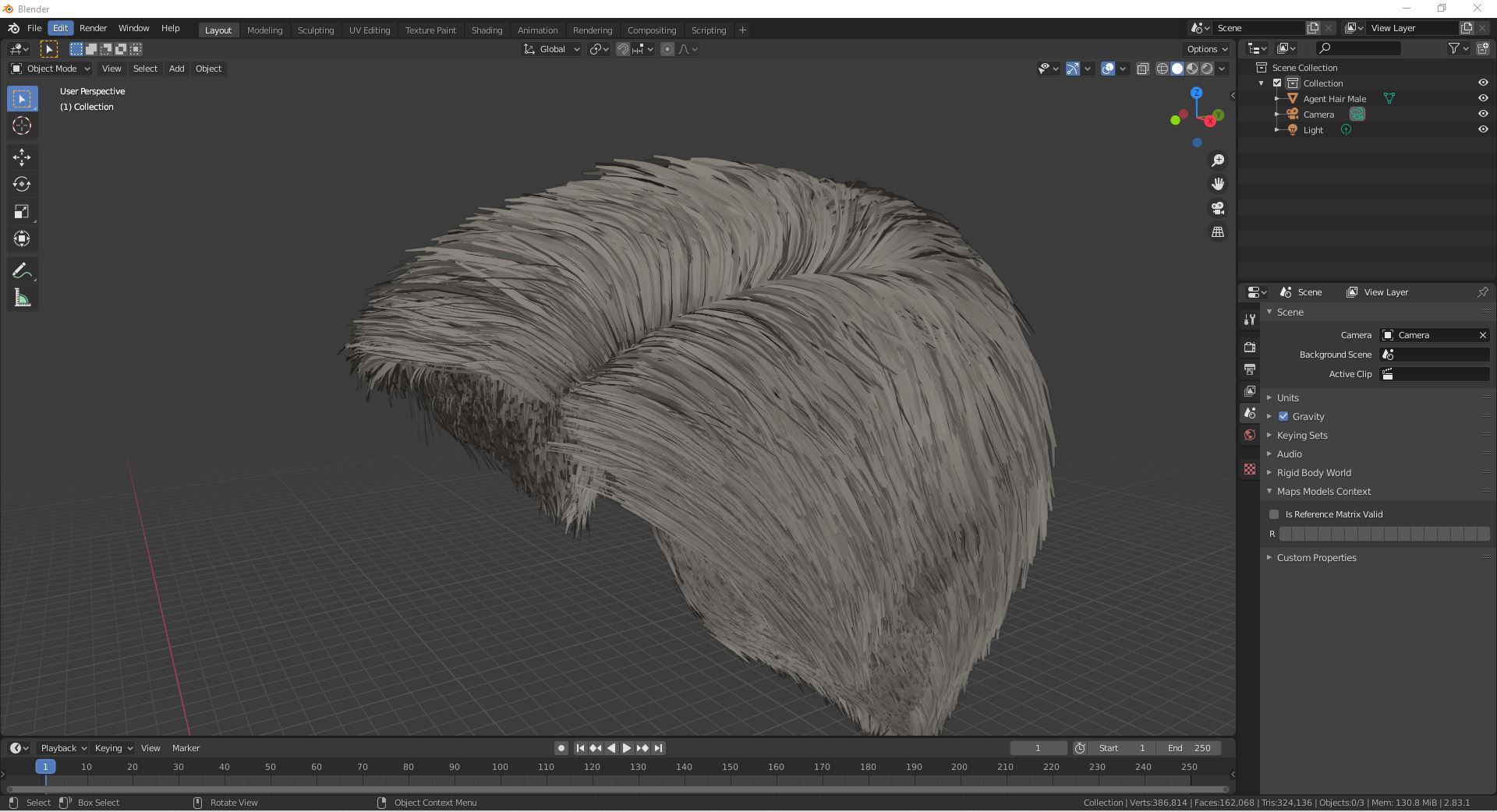Activate the Rotate tool
1497x812 pixels.
[x=22, y=185]
